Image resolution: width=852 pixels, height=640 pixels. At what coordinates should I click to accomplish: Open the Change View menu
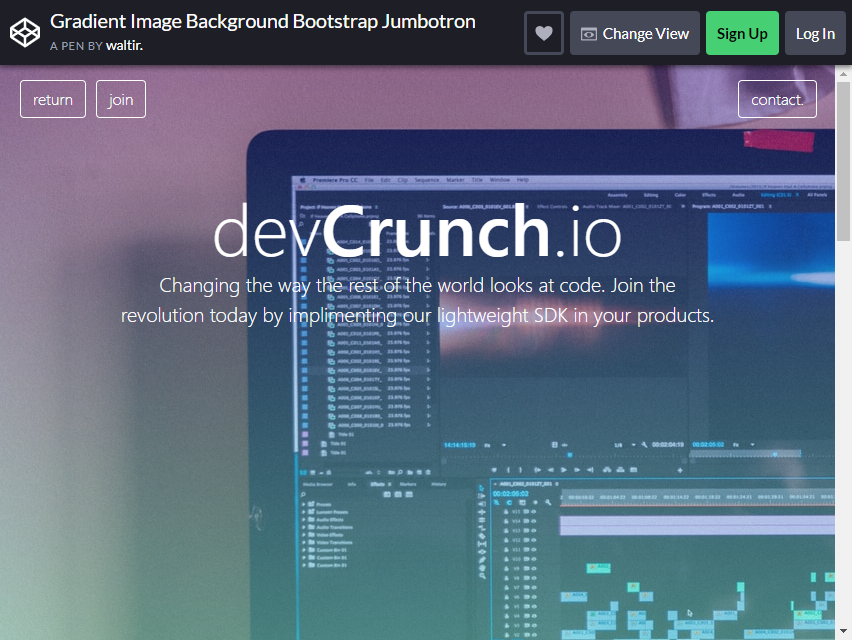635,33
